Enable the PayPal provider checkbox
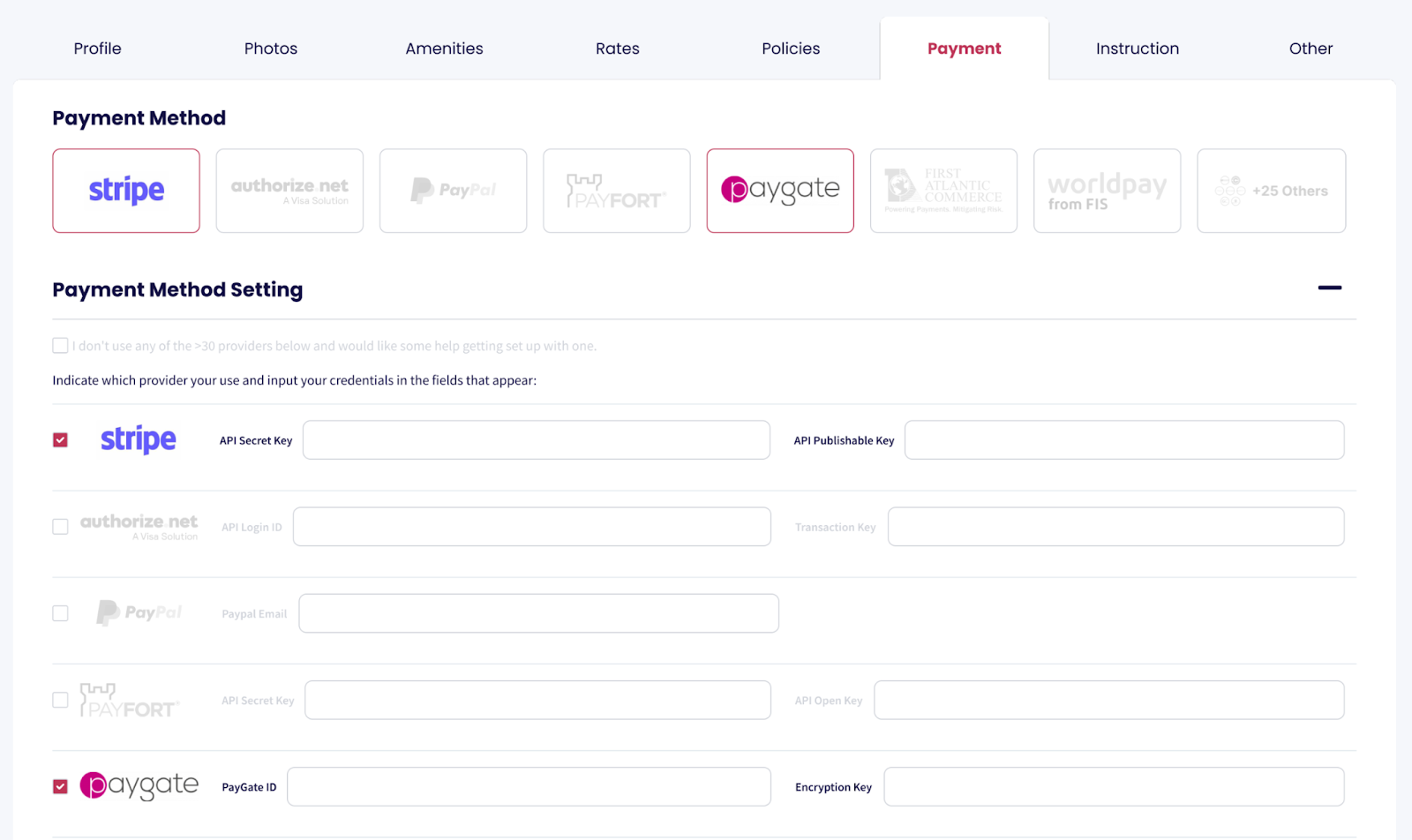 [x=60, y=613]
